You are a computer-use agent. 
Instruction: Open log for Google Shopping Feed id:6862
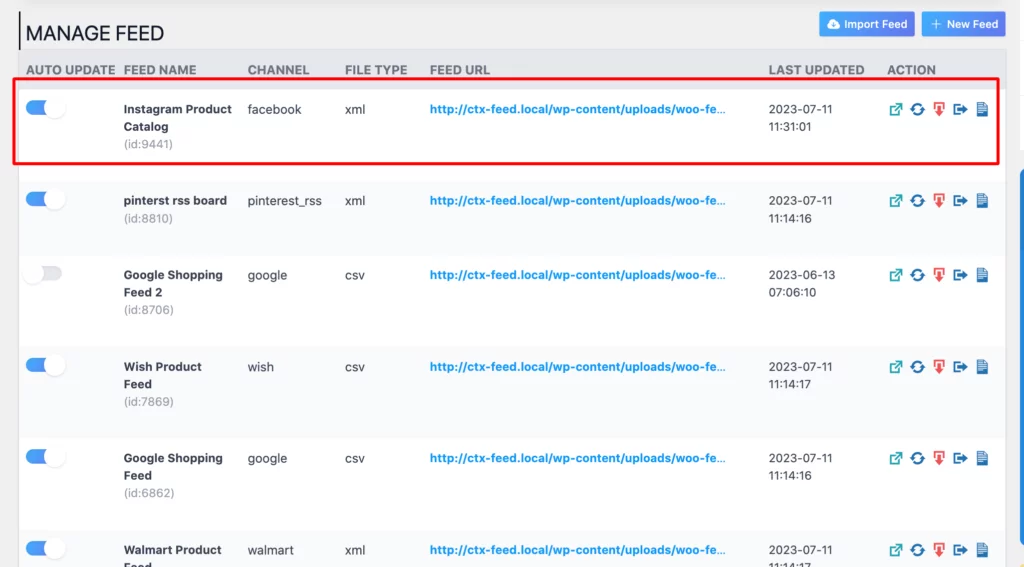[982, 458]
